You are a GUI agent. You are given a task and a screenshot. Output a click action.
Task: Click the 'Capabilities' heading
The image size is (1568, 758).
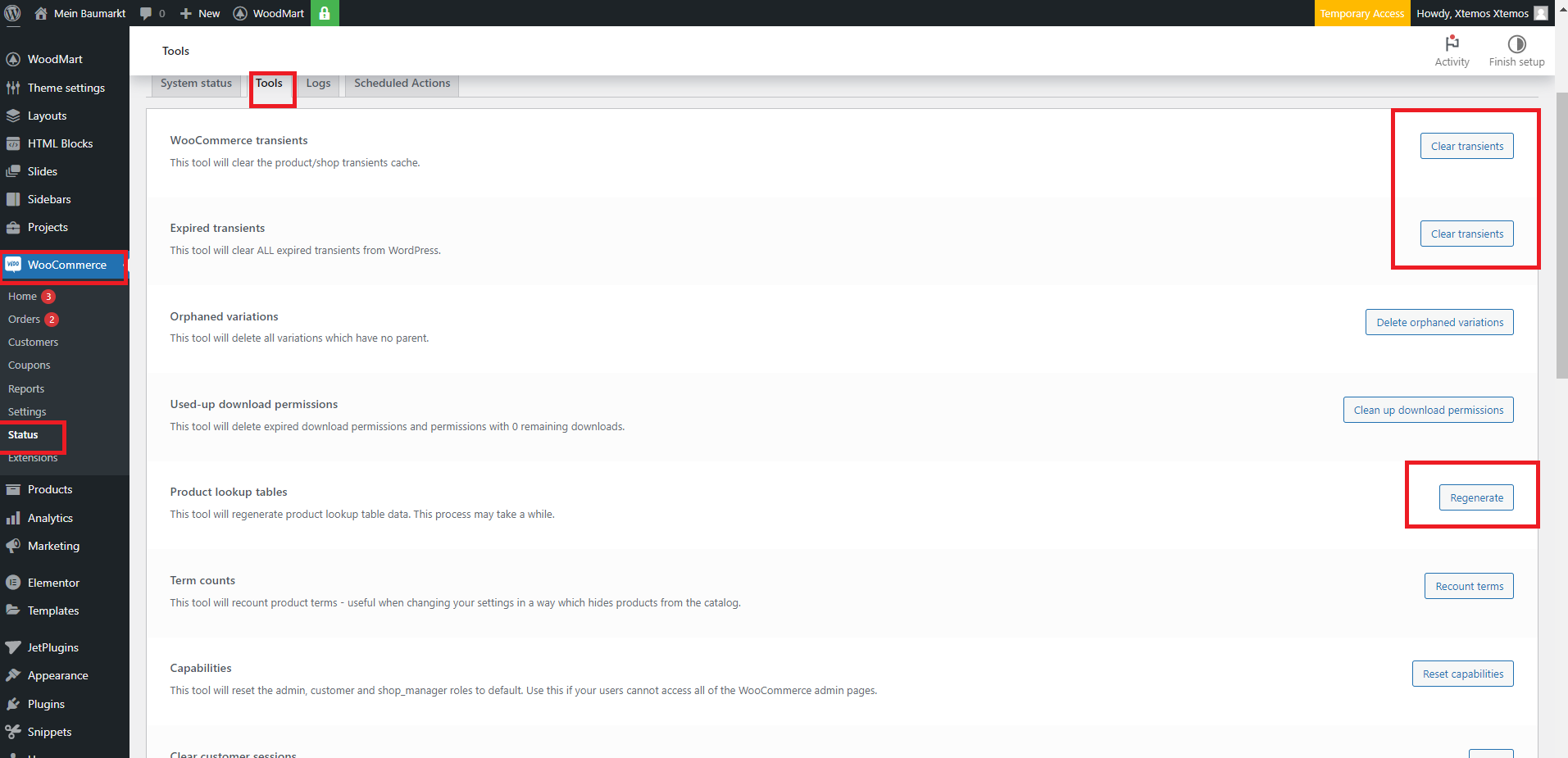coord(201,668)
